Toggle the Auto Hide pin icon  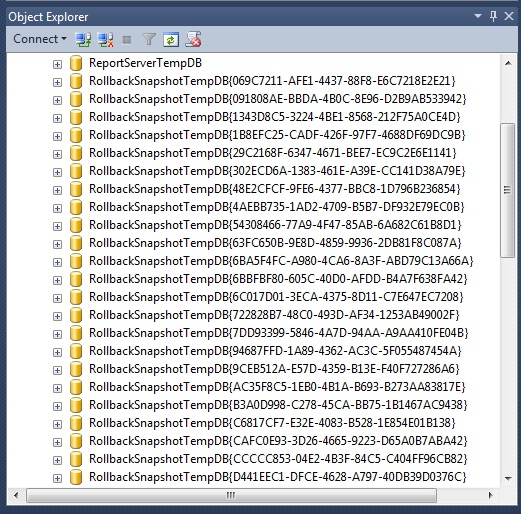click(x=493, y=16)
